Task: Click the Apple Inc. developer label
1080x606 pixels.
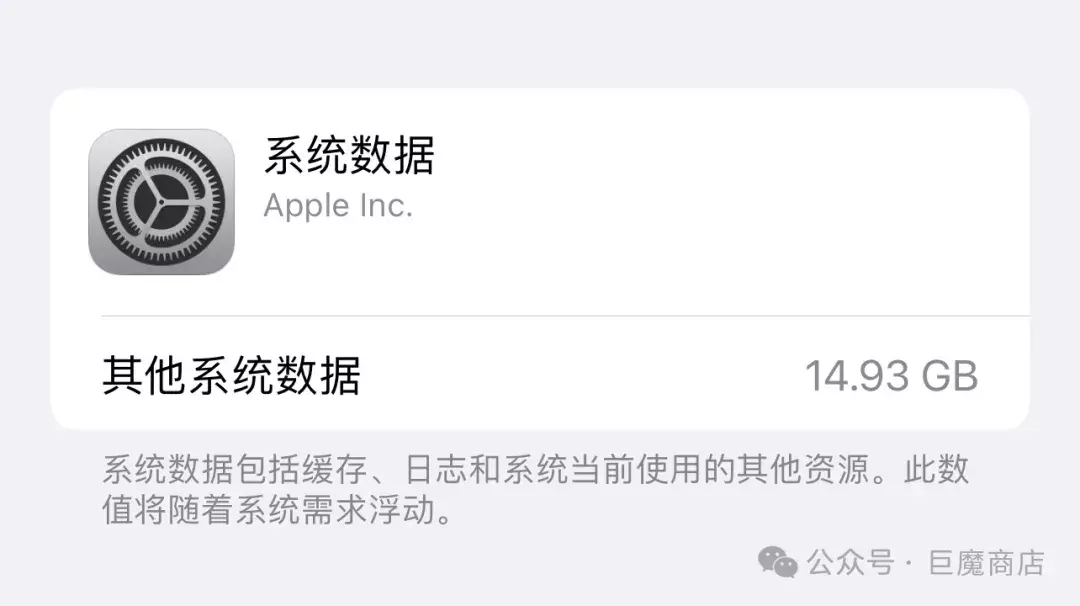Action: (338, 206)
